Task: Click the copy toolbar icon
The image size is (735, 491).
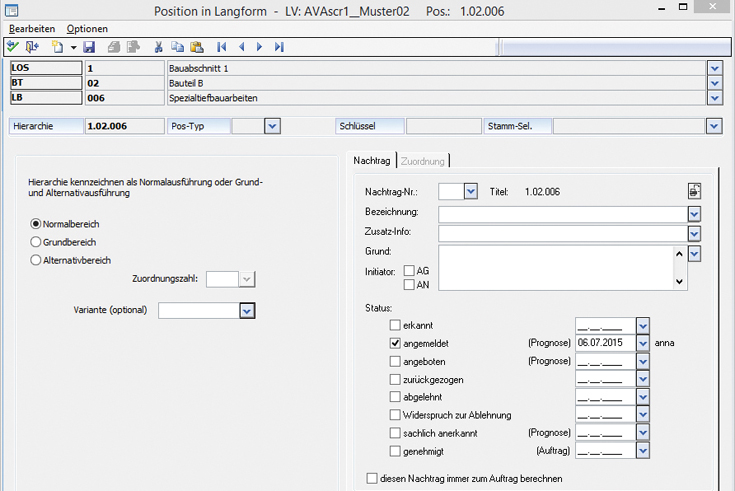Action: click(x=177, y=47)
